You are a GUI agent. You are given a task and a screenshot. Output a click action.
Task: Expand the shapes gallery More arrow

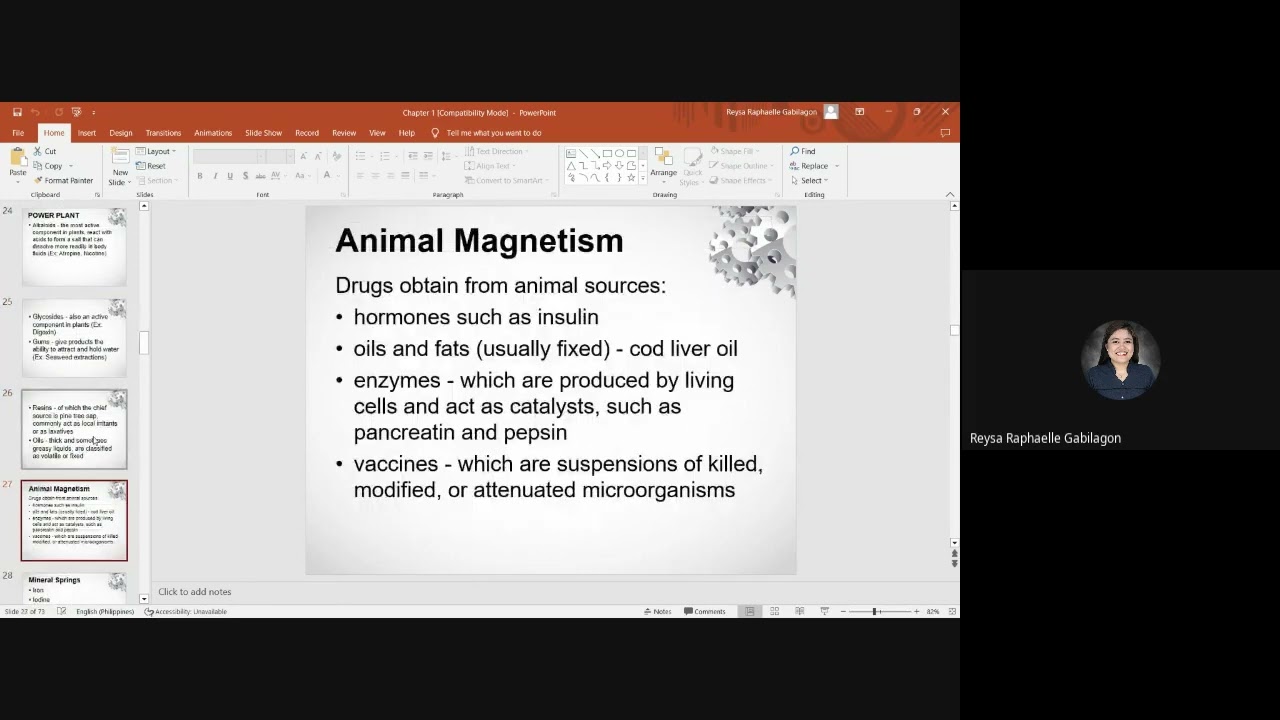pos(643,178)
